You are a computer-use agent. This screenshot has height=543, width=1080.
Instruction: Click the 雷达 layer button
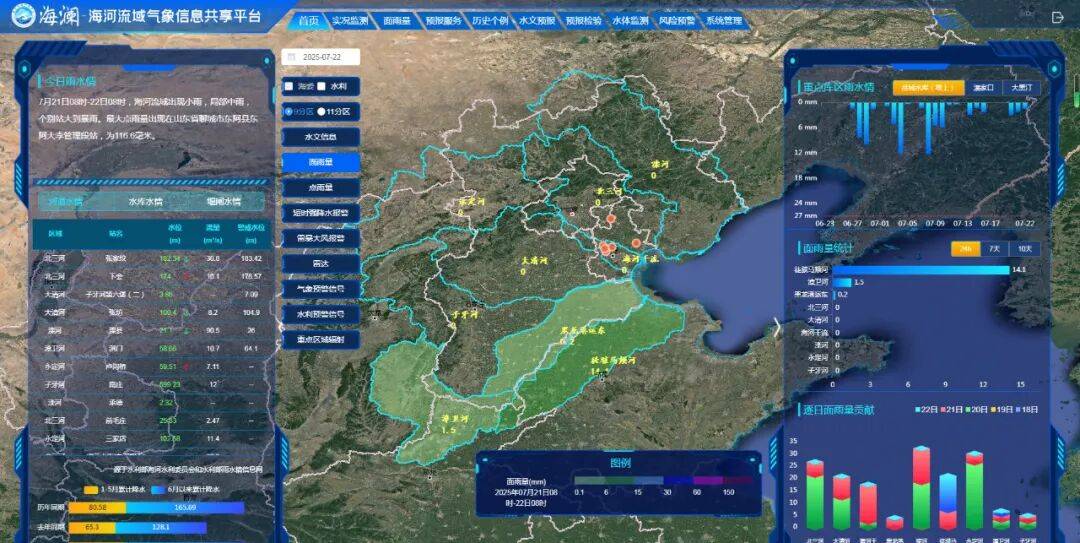point(321,264)
